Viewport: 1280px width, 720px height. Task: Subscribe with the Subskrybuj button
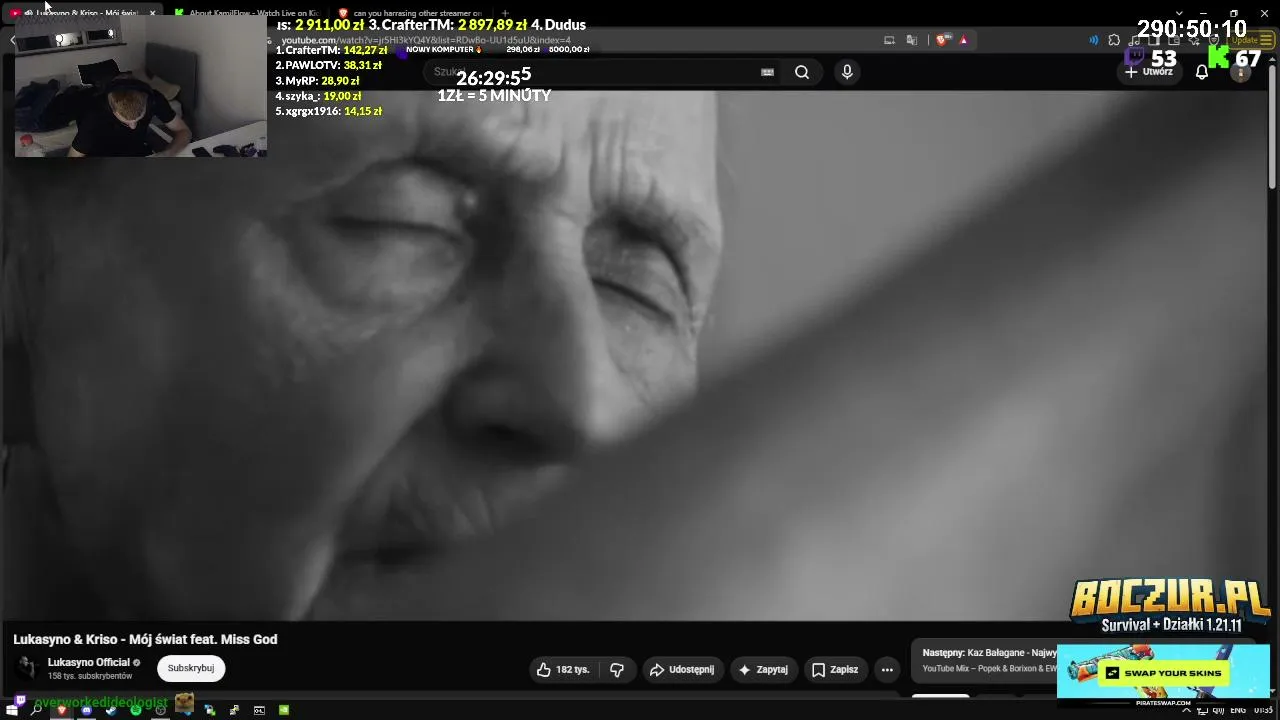click(191, 668)
